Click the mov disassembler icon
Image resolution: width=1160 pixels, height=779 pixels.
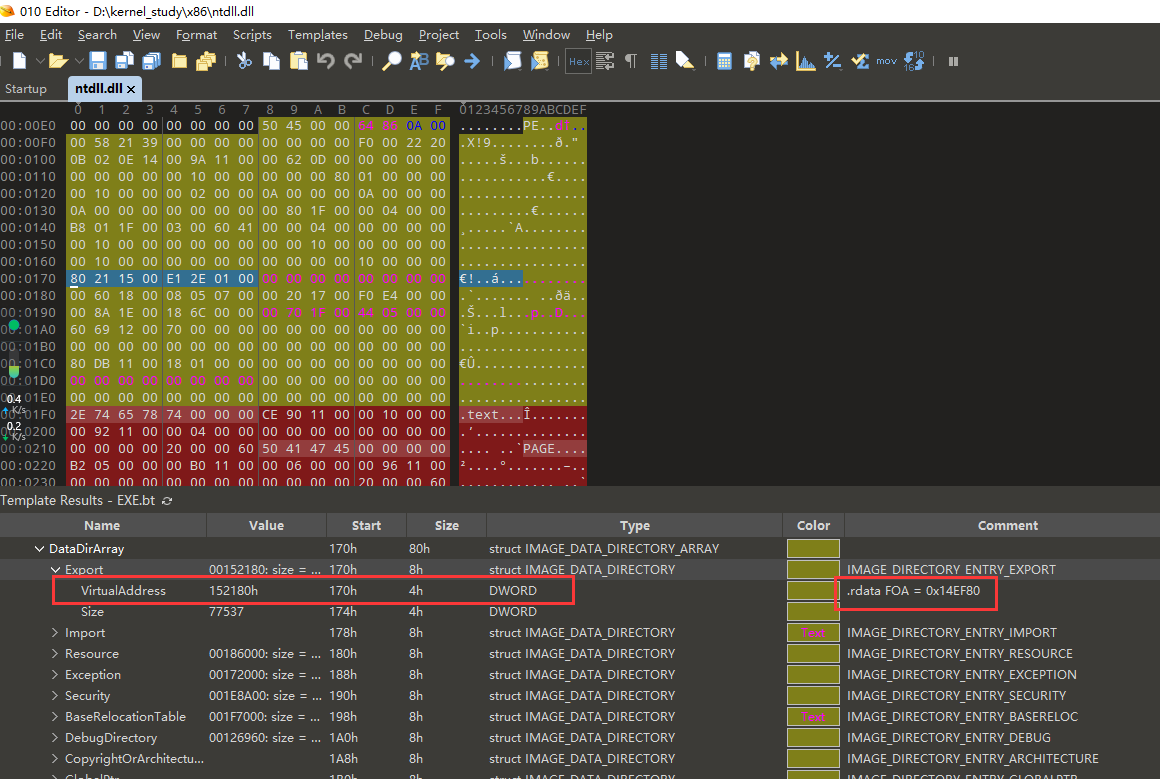[x=886, y=61]
